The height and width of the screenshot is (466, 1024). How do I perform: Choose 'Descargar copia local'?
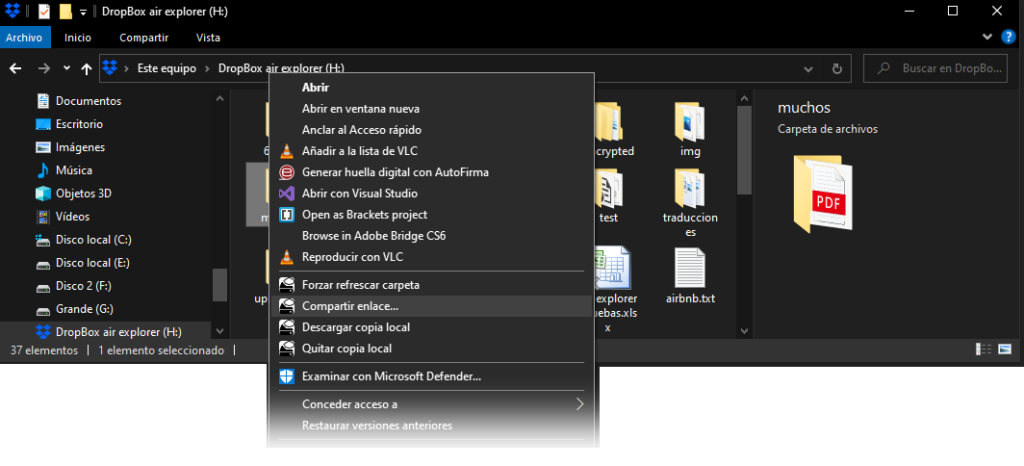[x=432, y=327]
